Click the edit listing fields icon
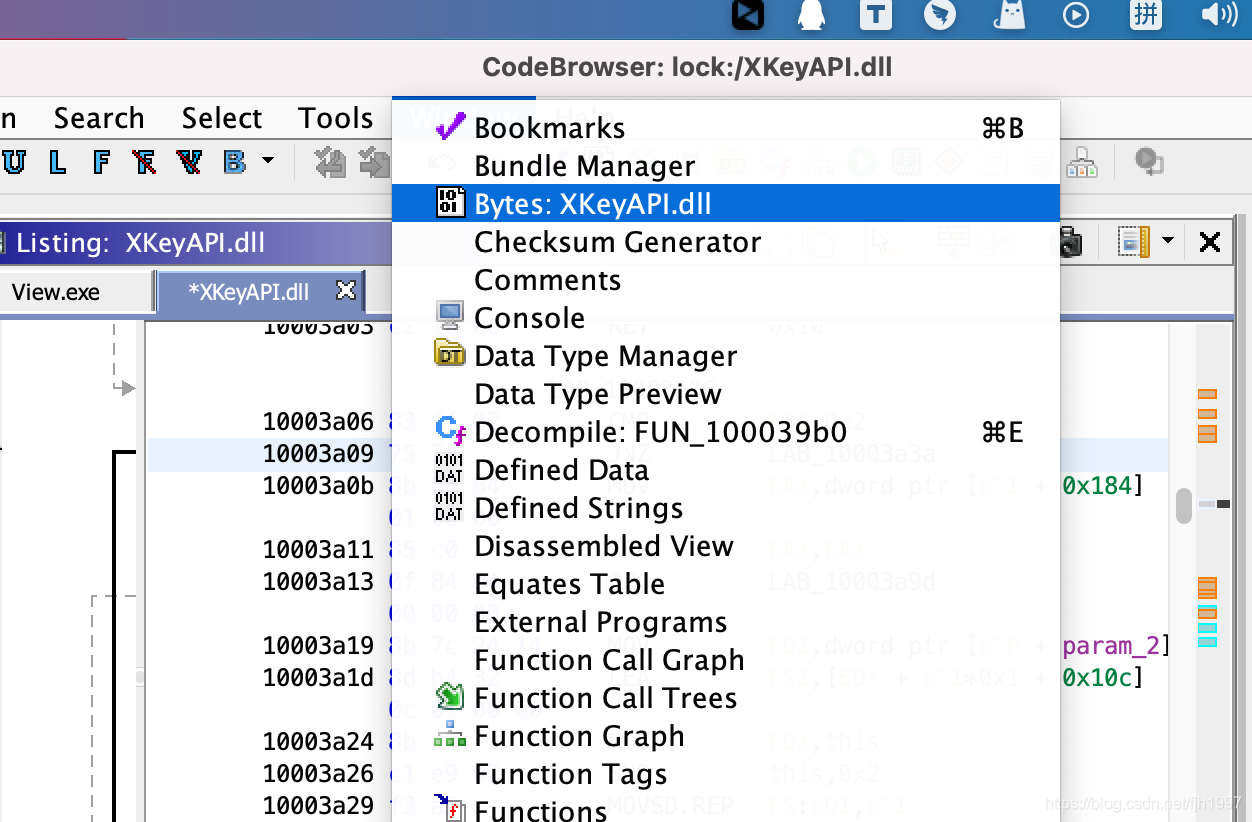Image resolution: width=1252 pixels, height=822 pixels. [x=1133, y=242]
